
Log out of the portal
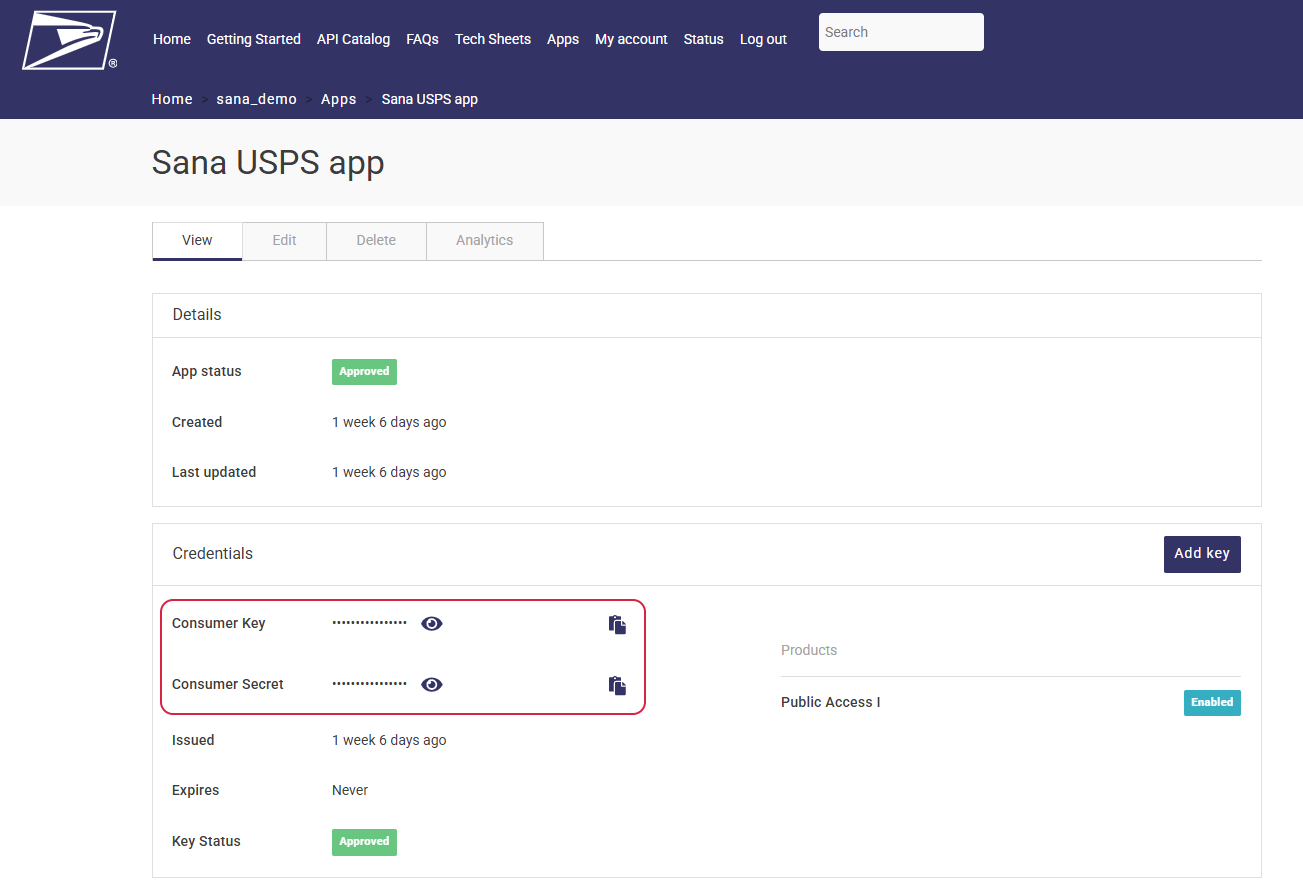click(x=763, y=39)
